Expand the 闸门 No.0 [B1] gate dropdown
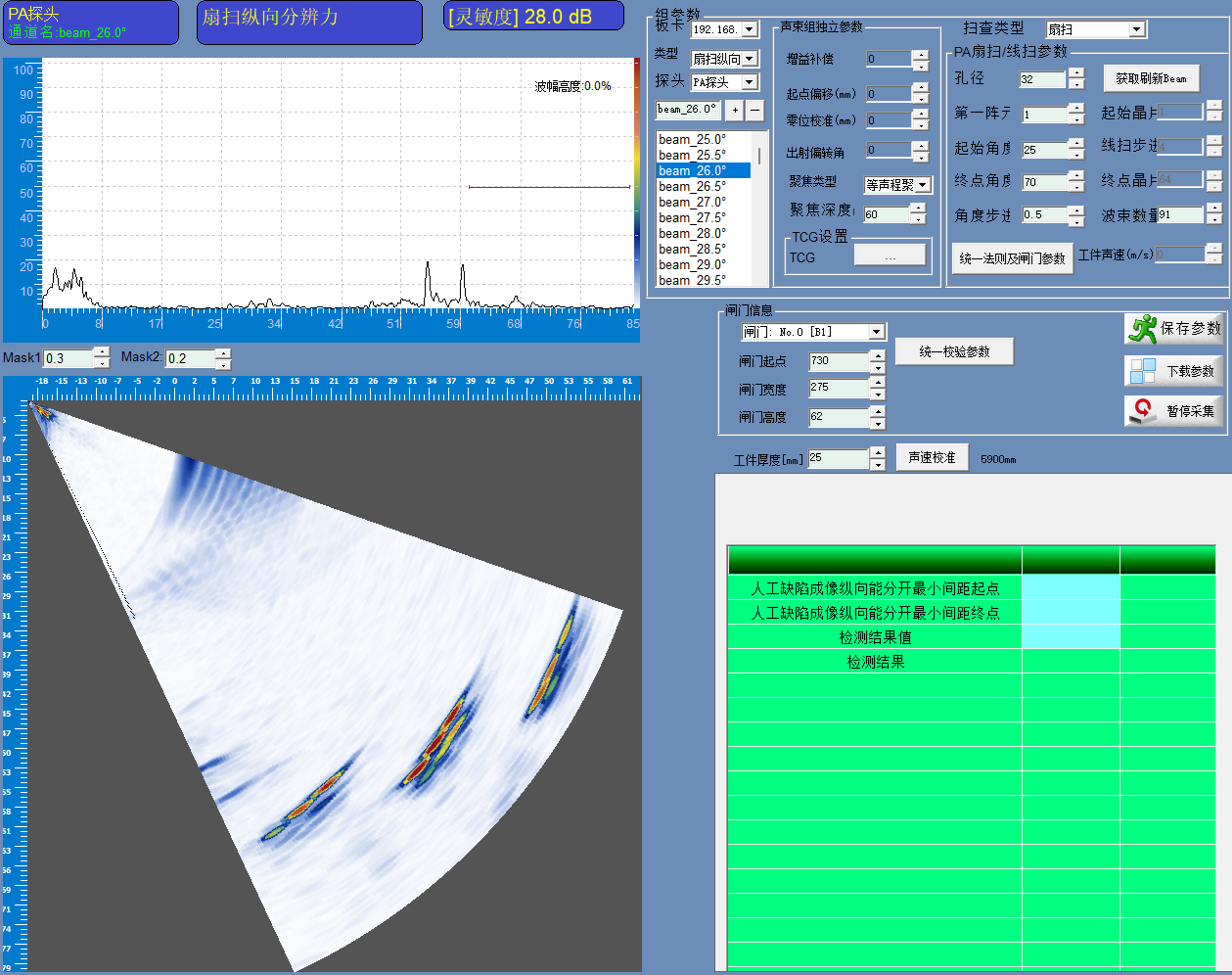The width and height of the screenshot is (1232, 975). [876, 332]
